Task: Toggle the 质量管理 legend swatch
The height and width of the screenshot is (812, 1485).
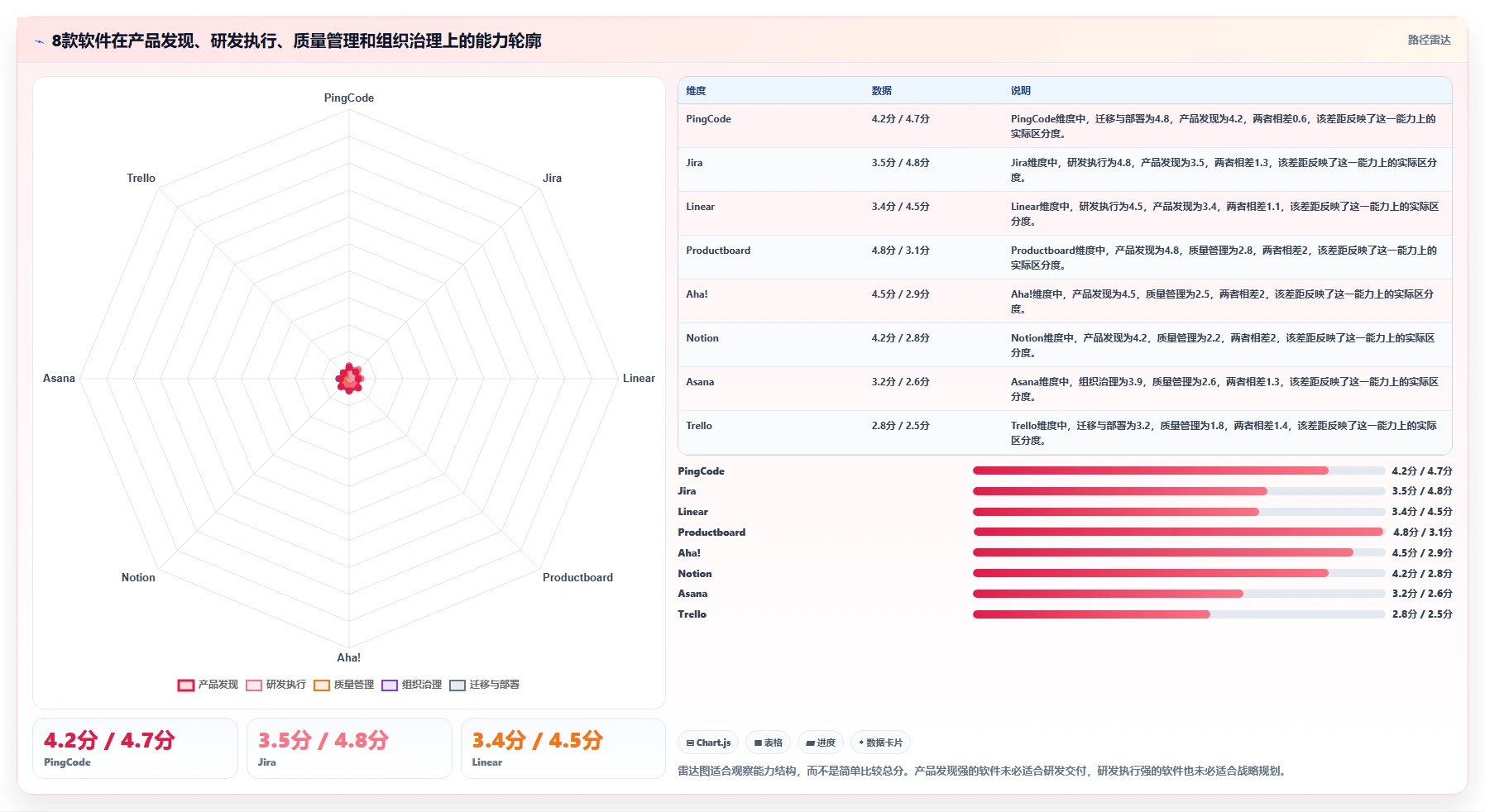Action: [322, 685]
